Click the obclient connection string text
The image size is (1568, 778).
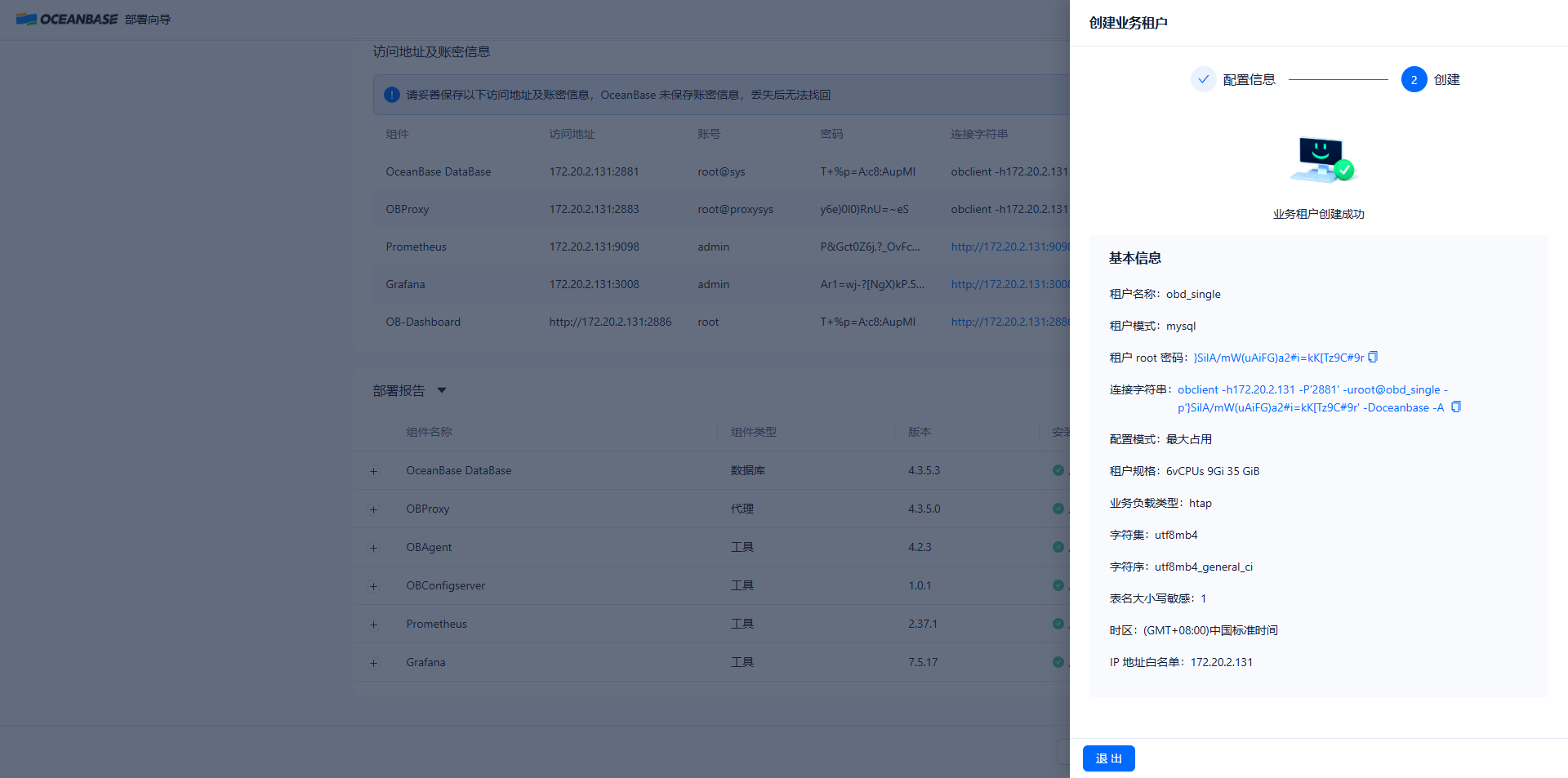[1312, 398]
